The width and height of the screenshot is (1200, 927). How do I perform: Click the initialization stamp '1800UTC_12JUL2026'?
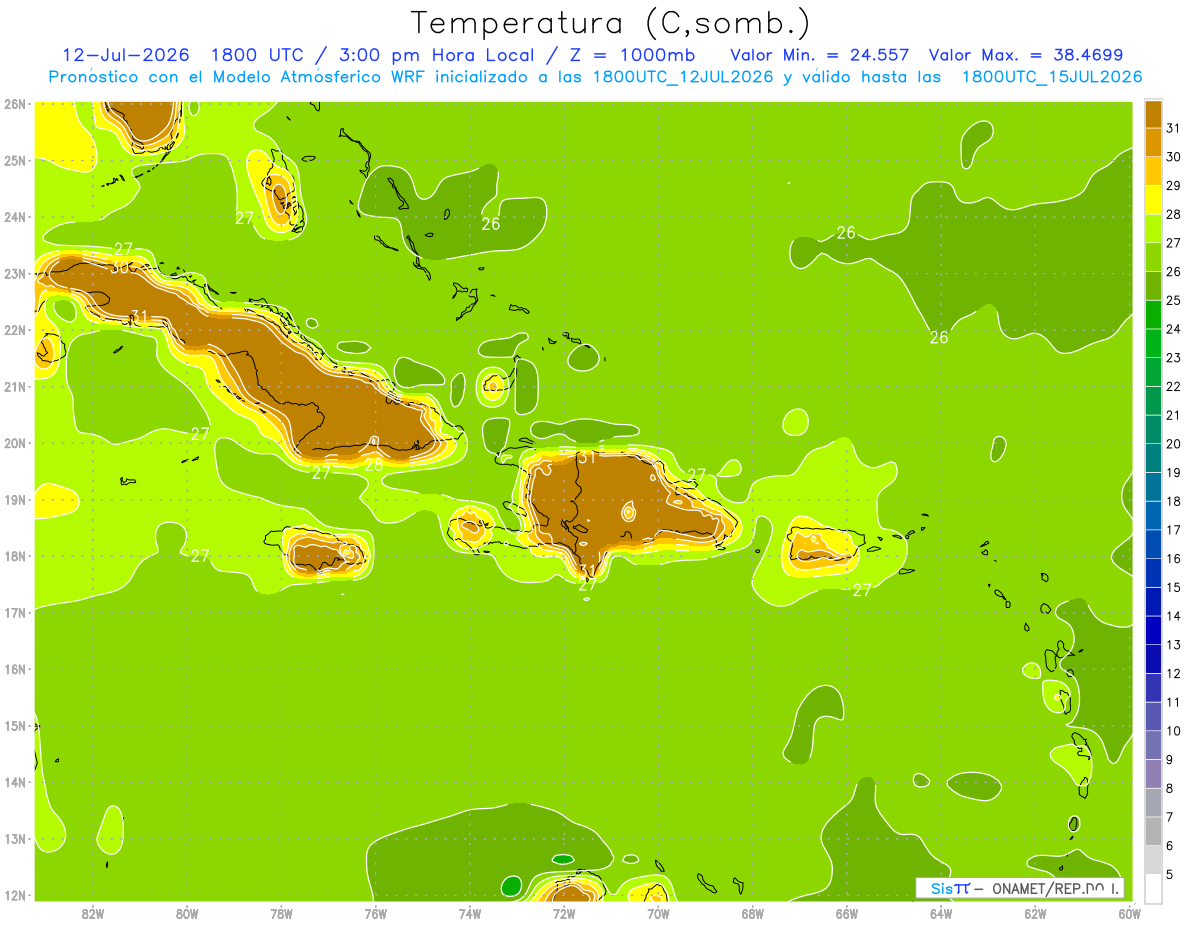(x=683, y=77)
